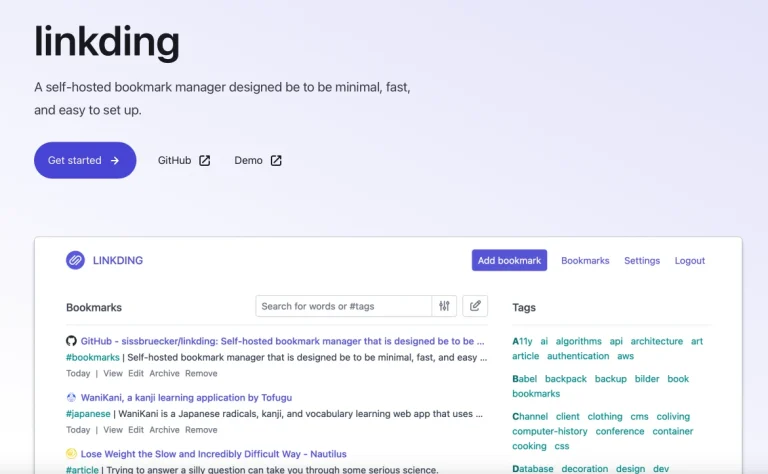
Task: Select the art tag
Action: [697, 341]
